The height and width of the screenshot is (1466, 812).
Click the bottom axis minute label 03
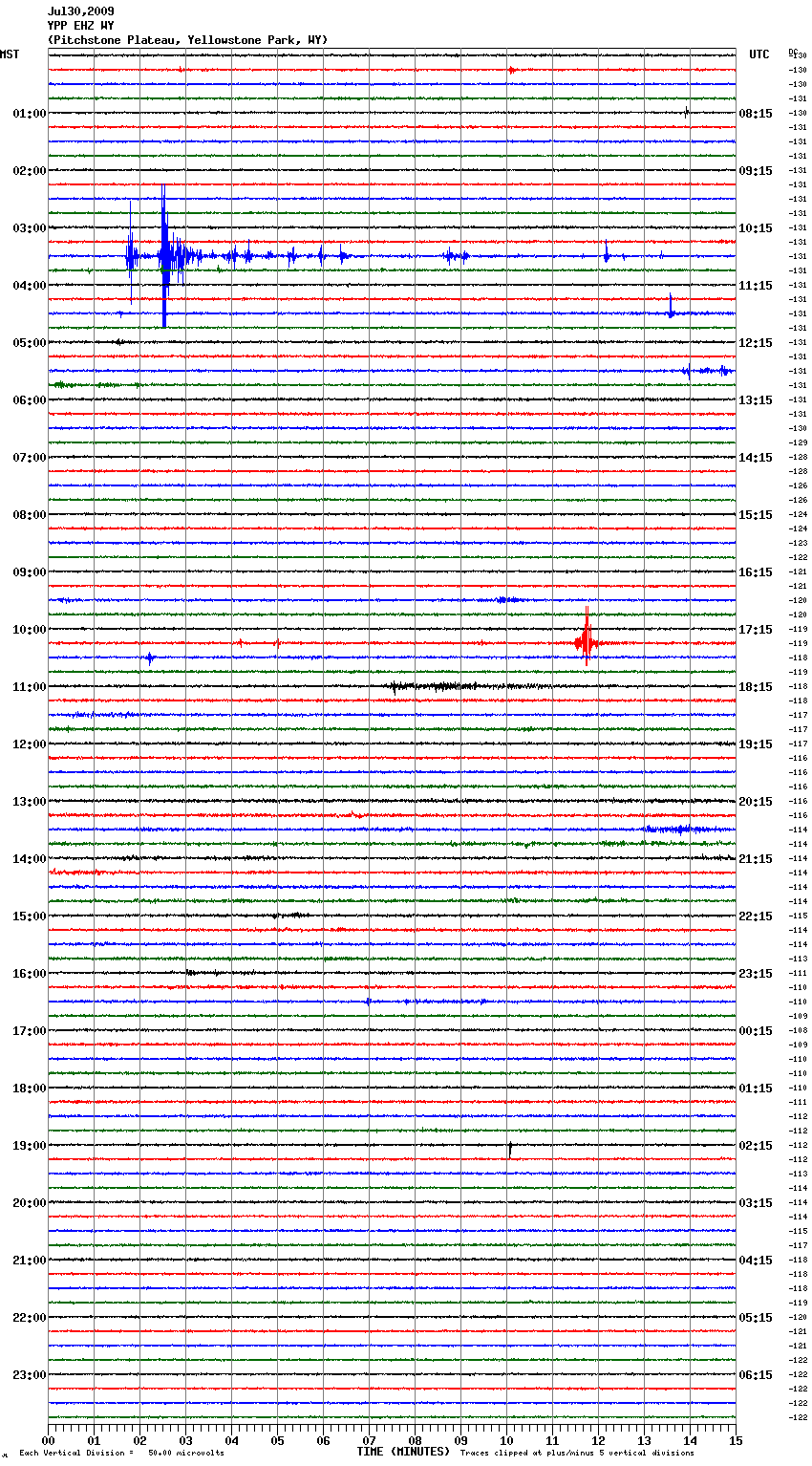[x=186, y=1441]
